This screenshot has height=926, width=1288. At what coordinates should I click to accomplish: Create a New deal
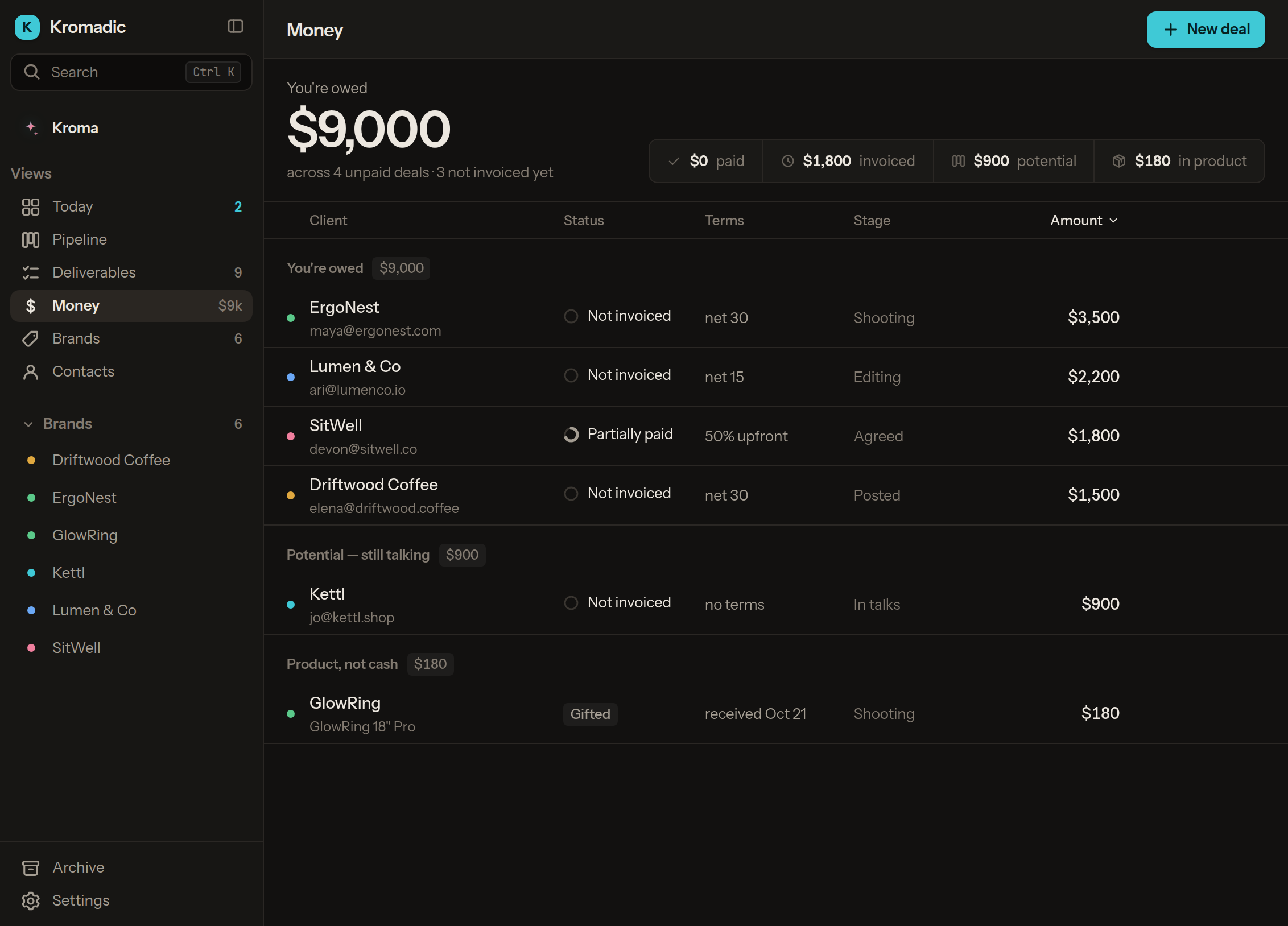click(1206, 30)
